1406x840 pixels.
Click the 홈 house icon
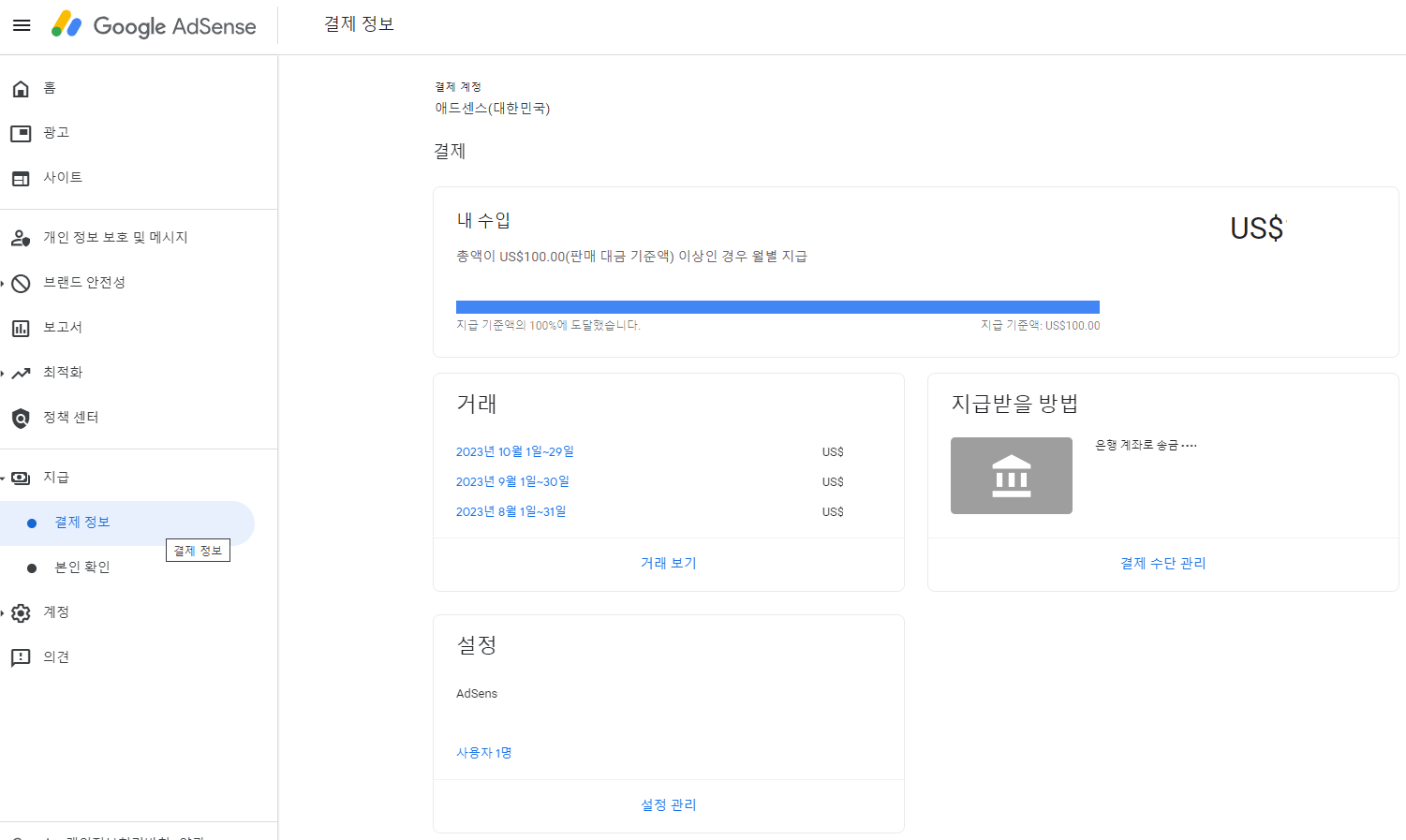[x=21, y=89]
